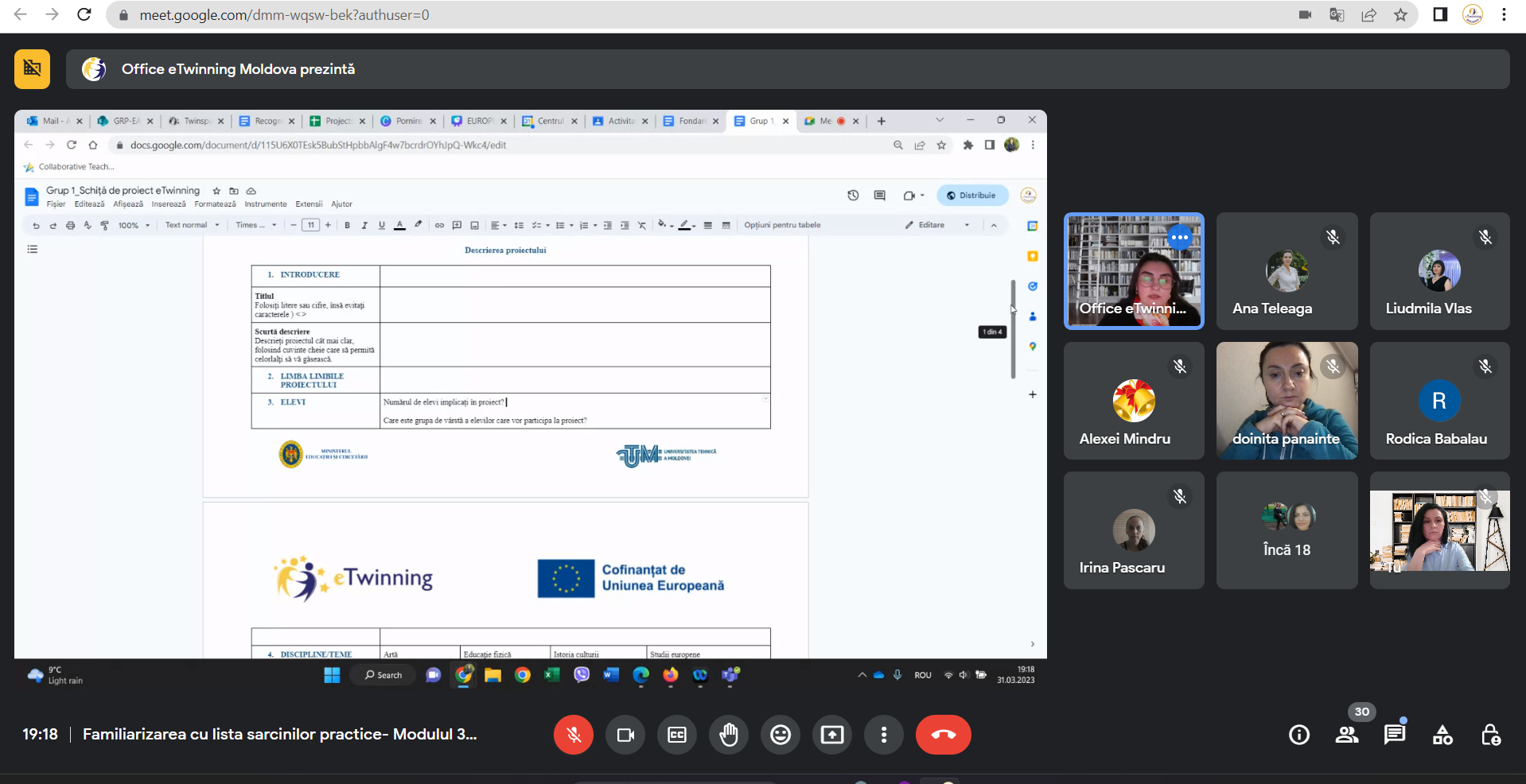Open more options menu in Meet

click(x=884, y=735)
